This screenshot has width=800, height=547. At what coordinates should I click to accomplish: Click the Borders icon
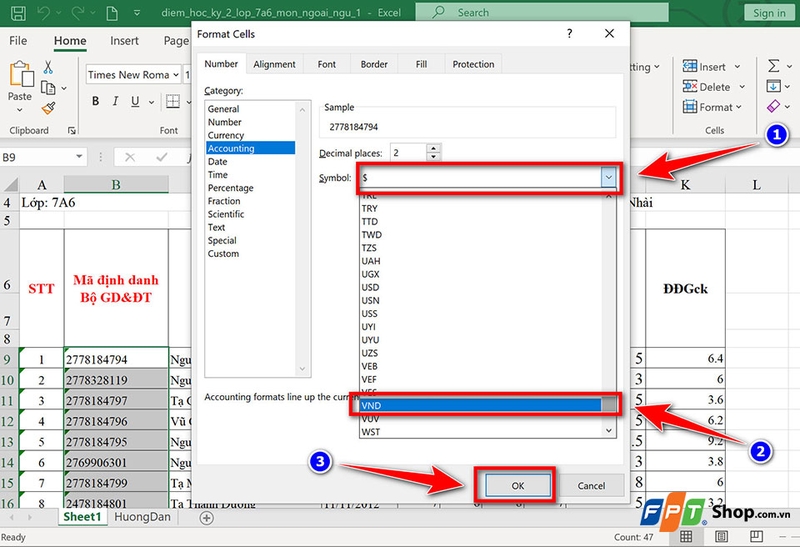point(173,101)
